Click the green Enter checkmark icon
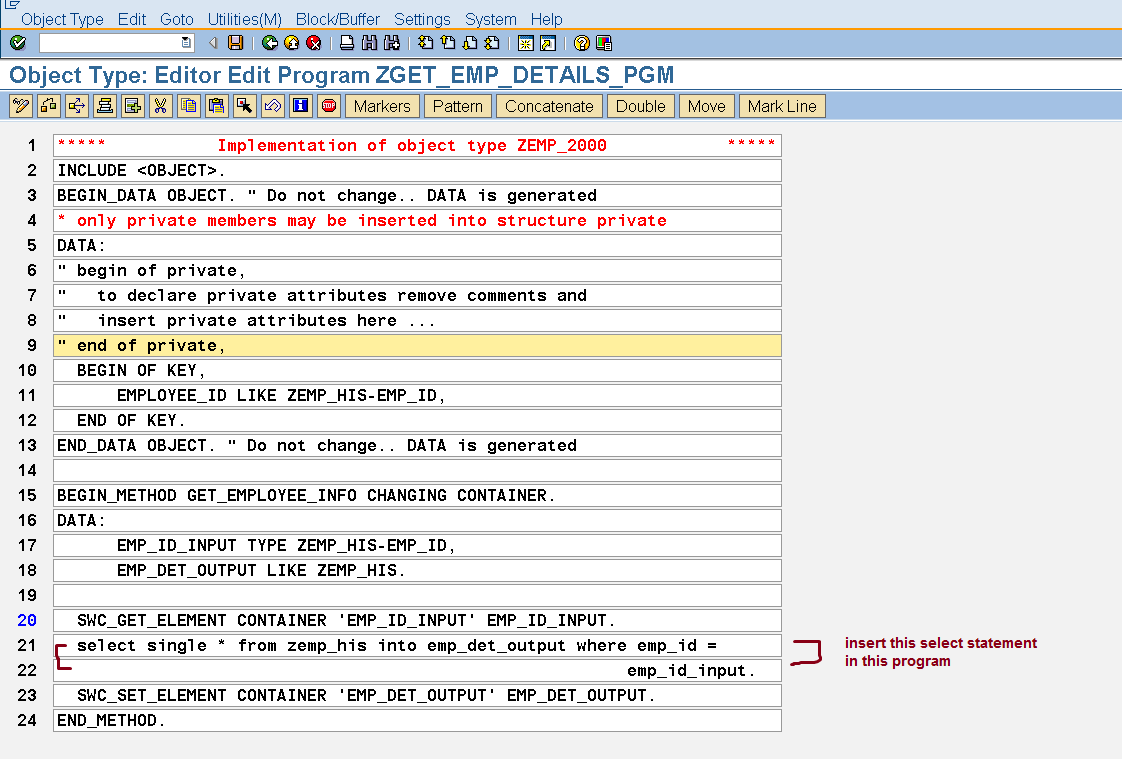Image resolution: width=1122 pixels, height=759 pixels. click(x=17, y=43)
